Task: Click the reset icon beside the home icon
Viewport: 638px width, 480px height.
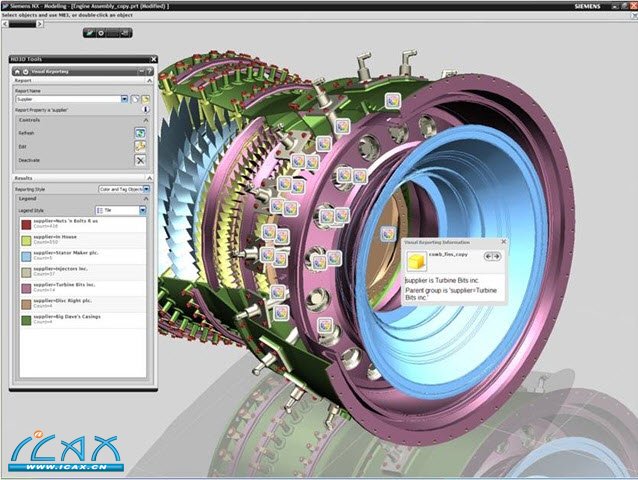Action: tap(25, 72)
